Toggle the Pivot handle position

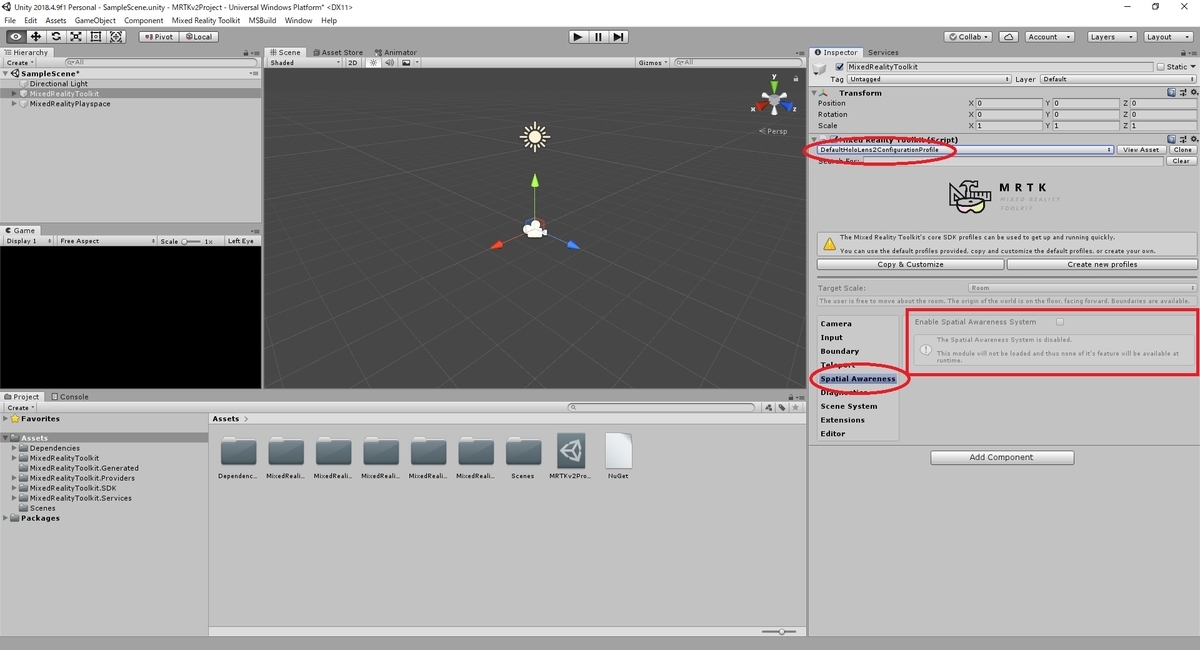(x=158, y=36)
